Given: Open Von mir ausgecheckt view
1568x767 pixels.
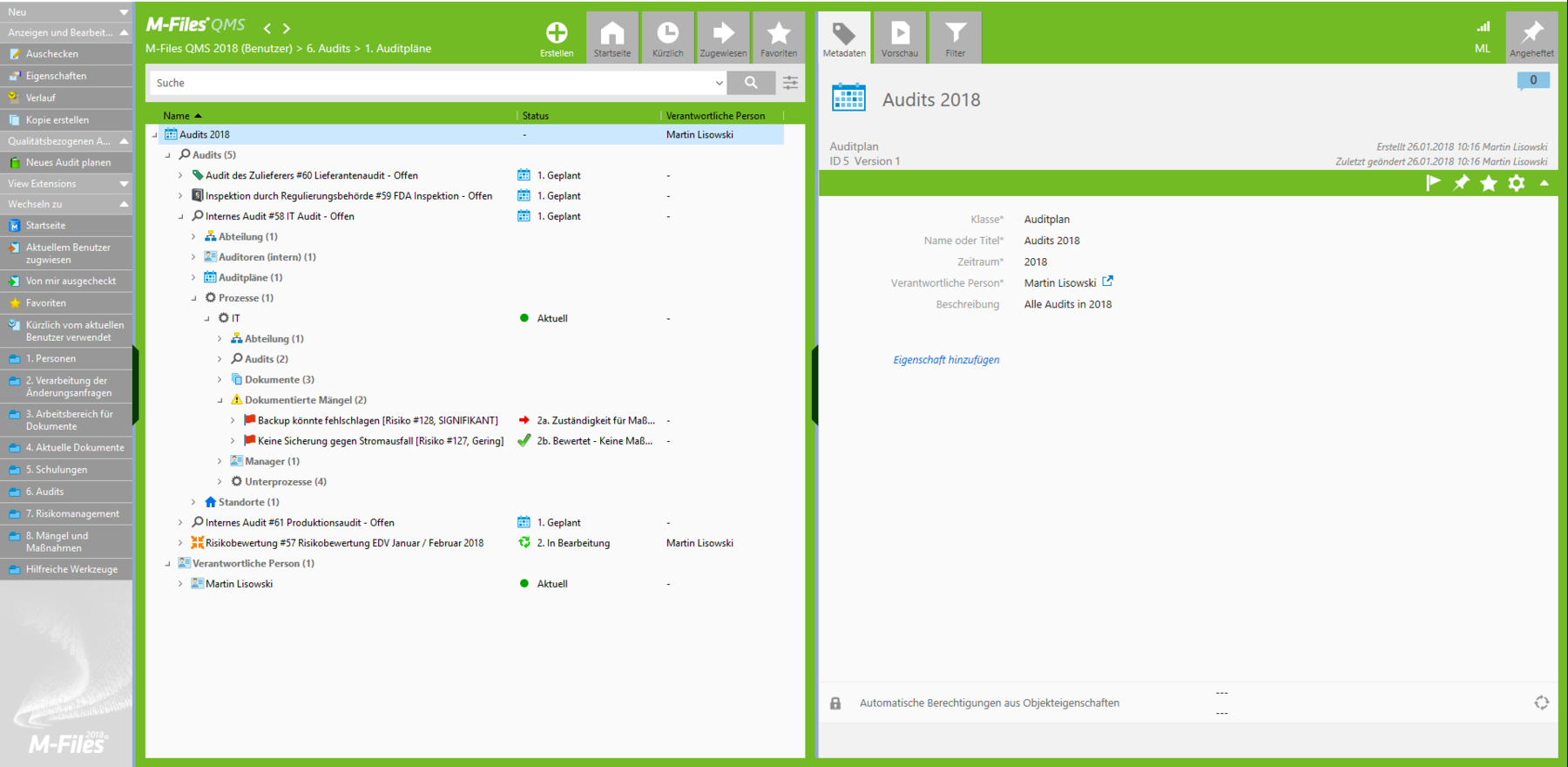Looking at the screenshot, I should click(66, 282).
